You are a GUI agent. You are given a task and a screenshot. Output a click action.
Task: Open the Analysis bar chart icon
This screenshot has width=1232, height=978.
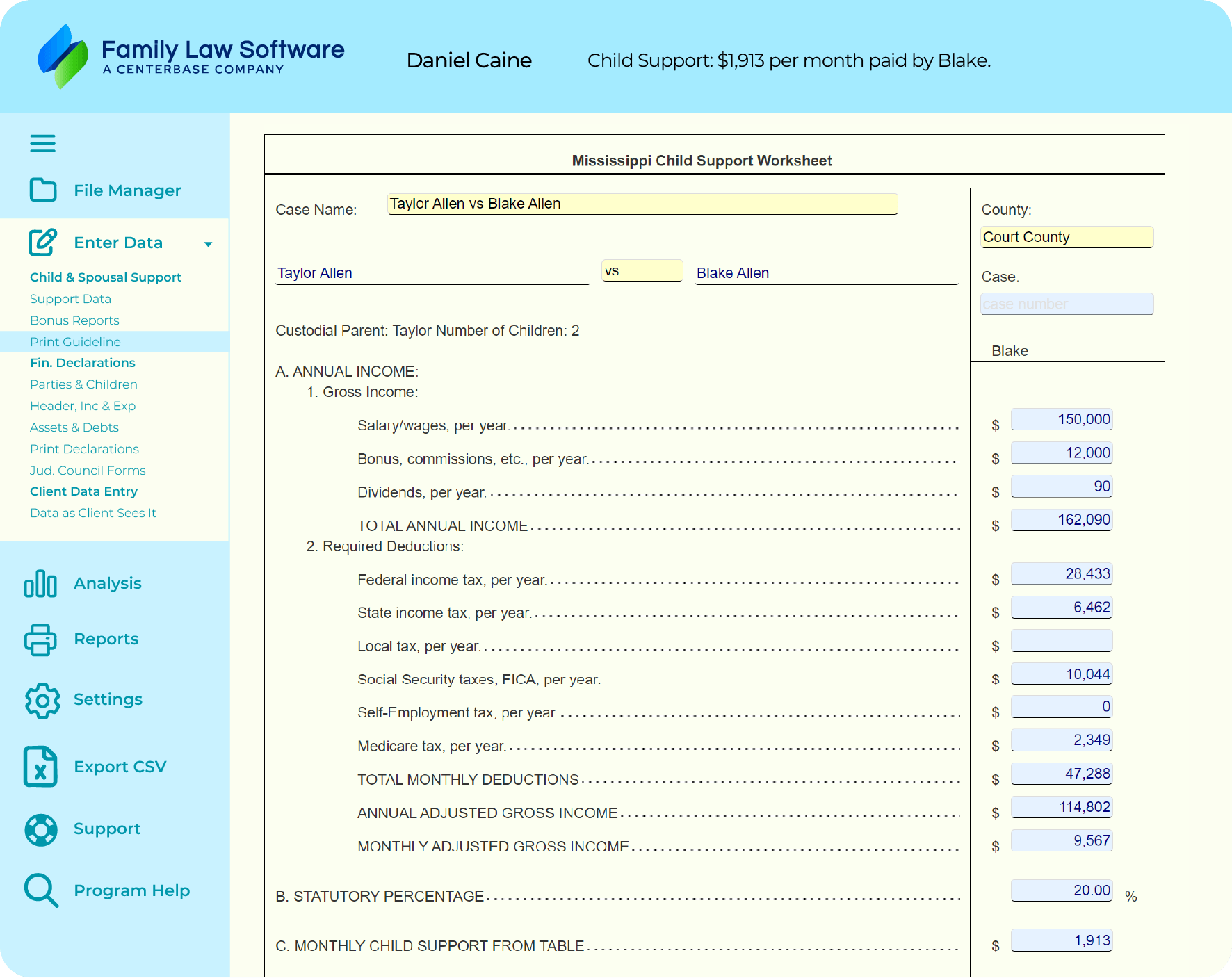(x=40, y=584)
